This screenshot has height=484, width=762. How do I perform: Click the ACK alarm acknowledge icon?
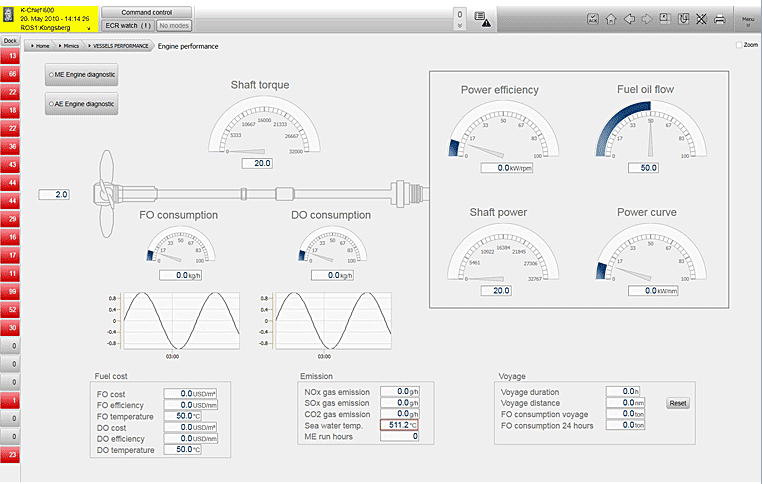592,18
